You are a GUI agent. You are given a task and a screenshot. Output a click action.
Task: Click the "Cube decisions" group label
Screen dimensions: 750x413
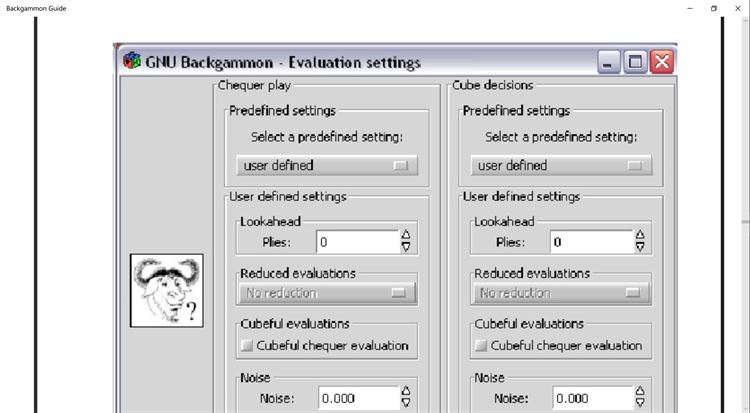pyautogui.click(x=493, y=85)
